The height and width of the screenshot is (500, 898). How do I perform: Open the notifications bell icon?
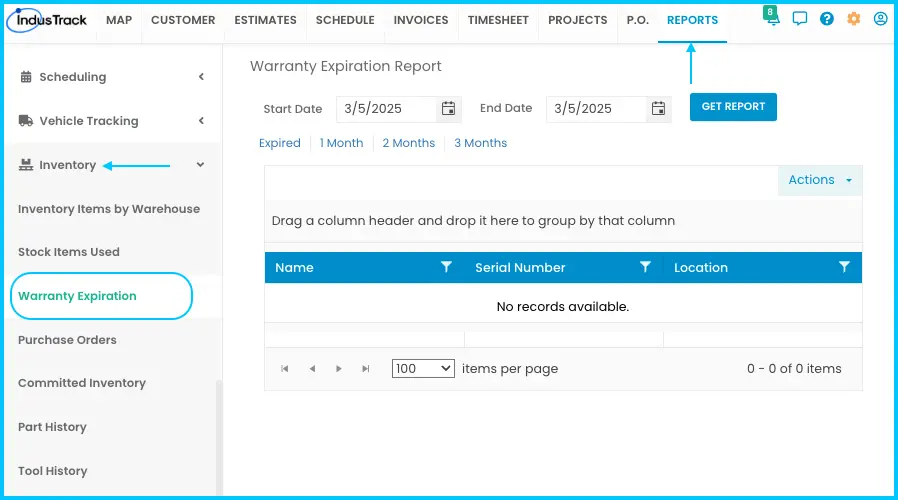coord(772,17)
